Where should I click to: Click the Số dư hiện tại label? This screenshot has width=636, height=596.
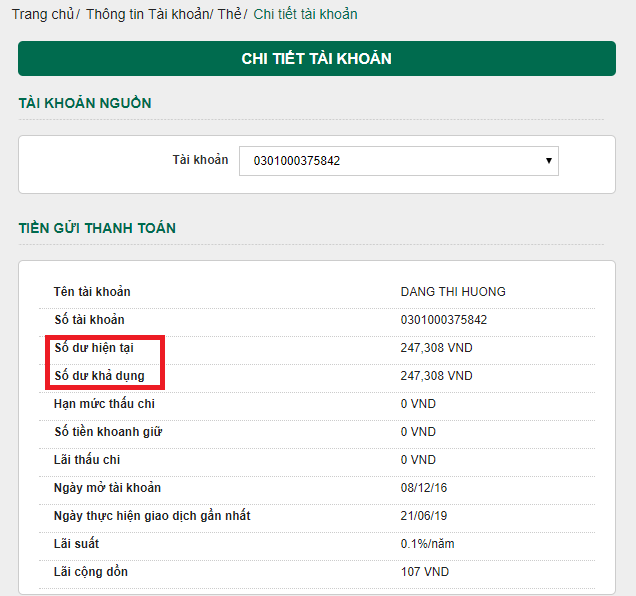coord(94,348)
